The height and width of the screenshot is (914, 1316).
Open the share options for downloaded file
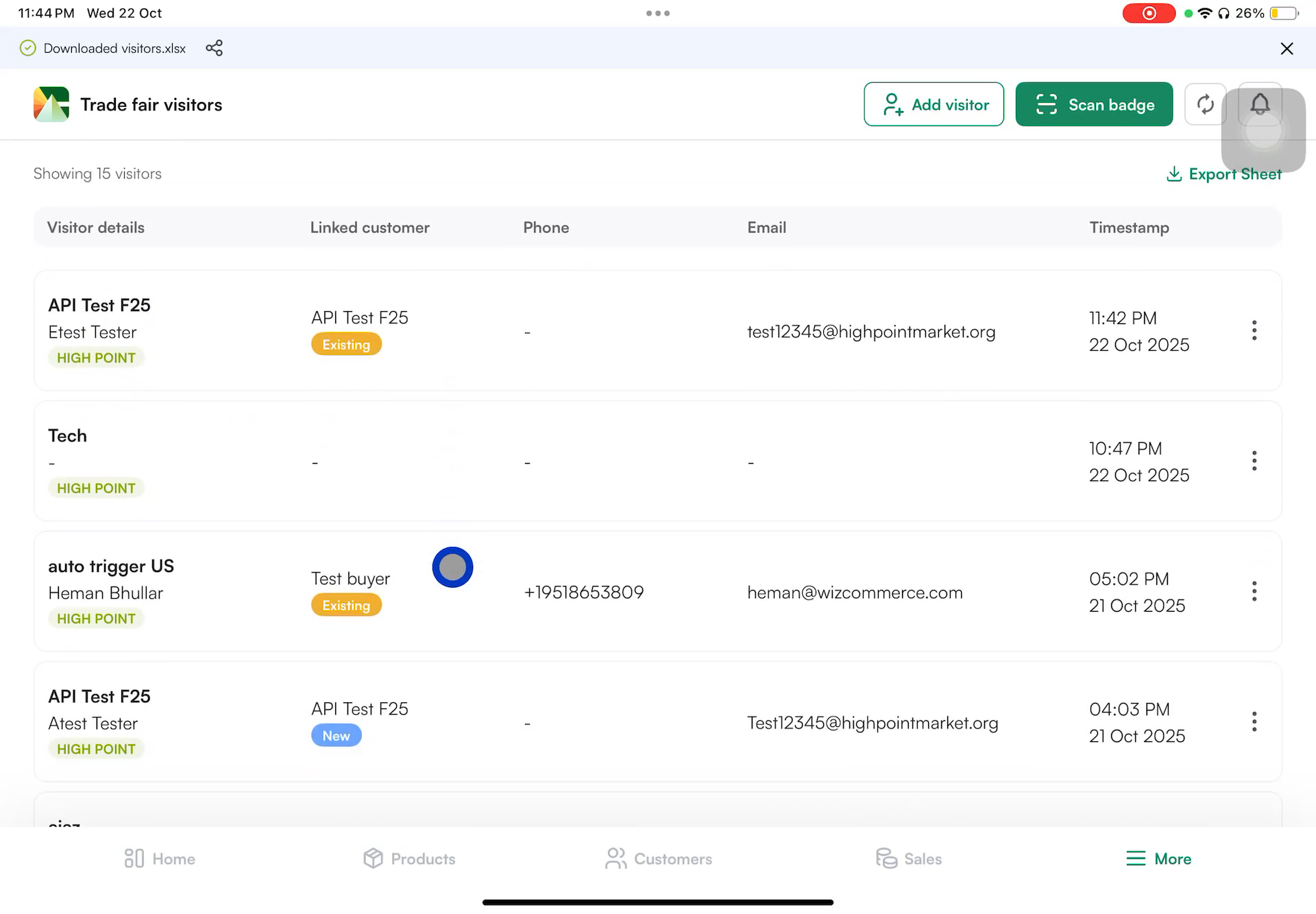pyautogui.click(x=215, y=48)
